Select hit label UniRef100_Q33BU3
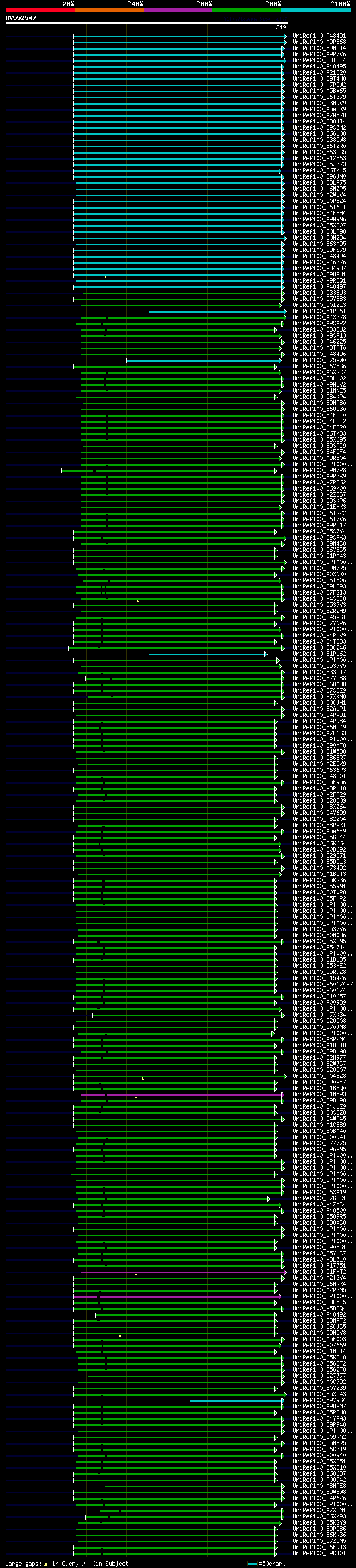The image size is (356, 1568). 319,293
